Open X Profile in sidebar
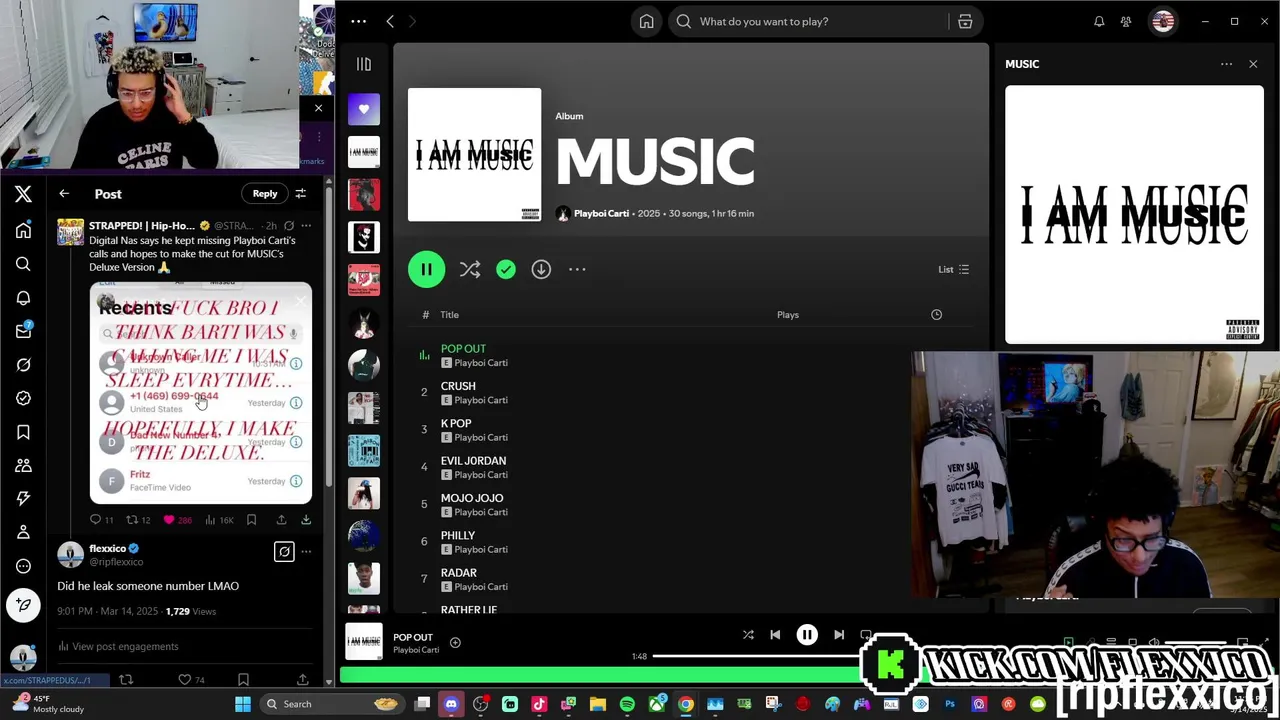The width and height of the screenshot is (1280, 720). click(23, 532)
